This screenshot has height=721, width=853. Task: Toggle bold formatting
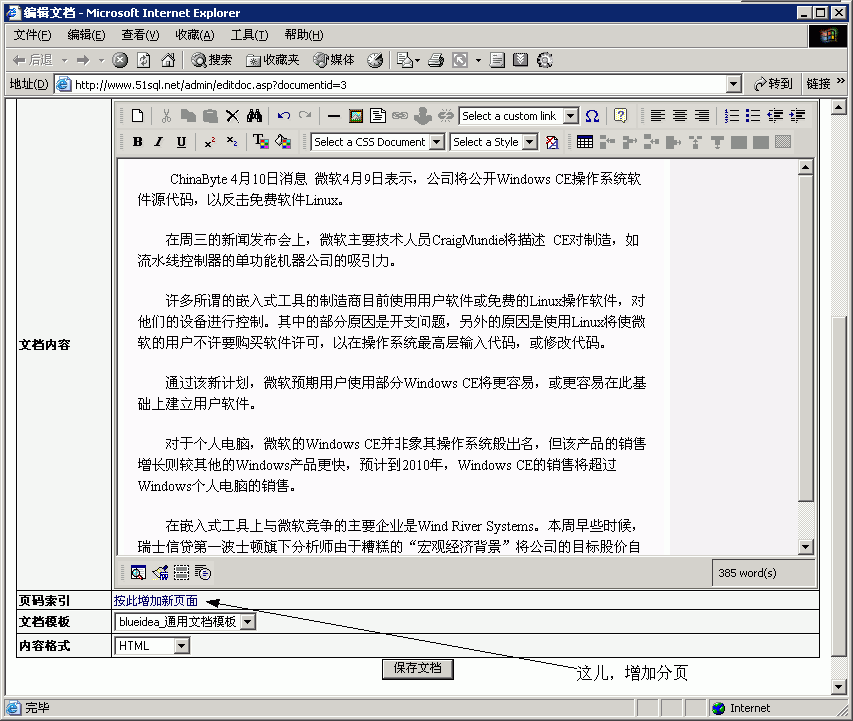point(138,142)
